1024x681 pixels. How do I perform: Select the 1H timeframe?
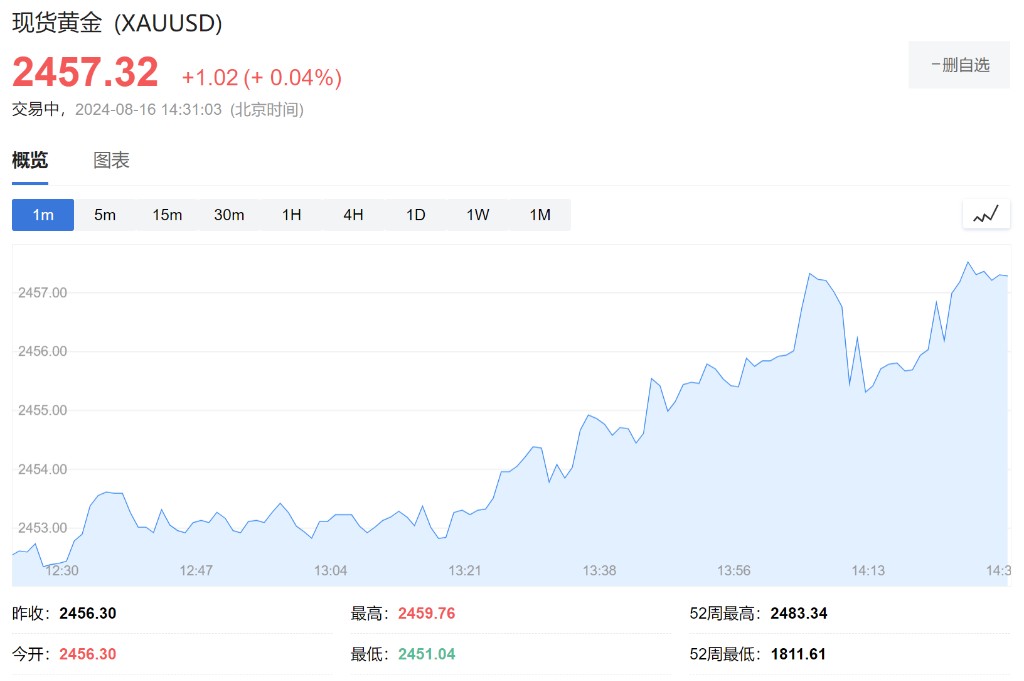coord(291,215)
